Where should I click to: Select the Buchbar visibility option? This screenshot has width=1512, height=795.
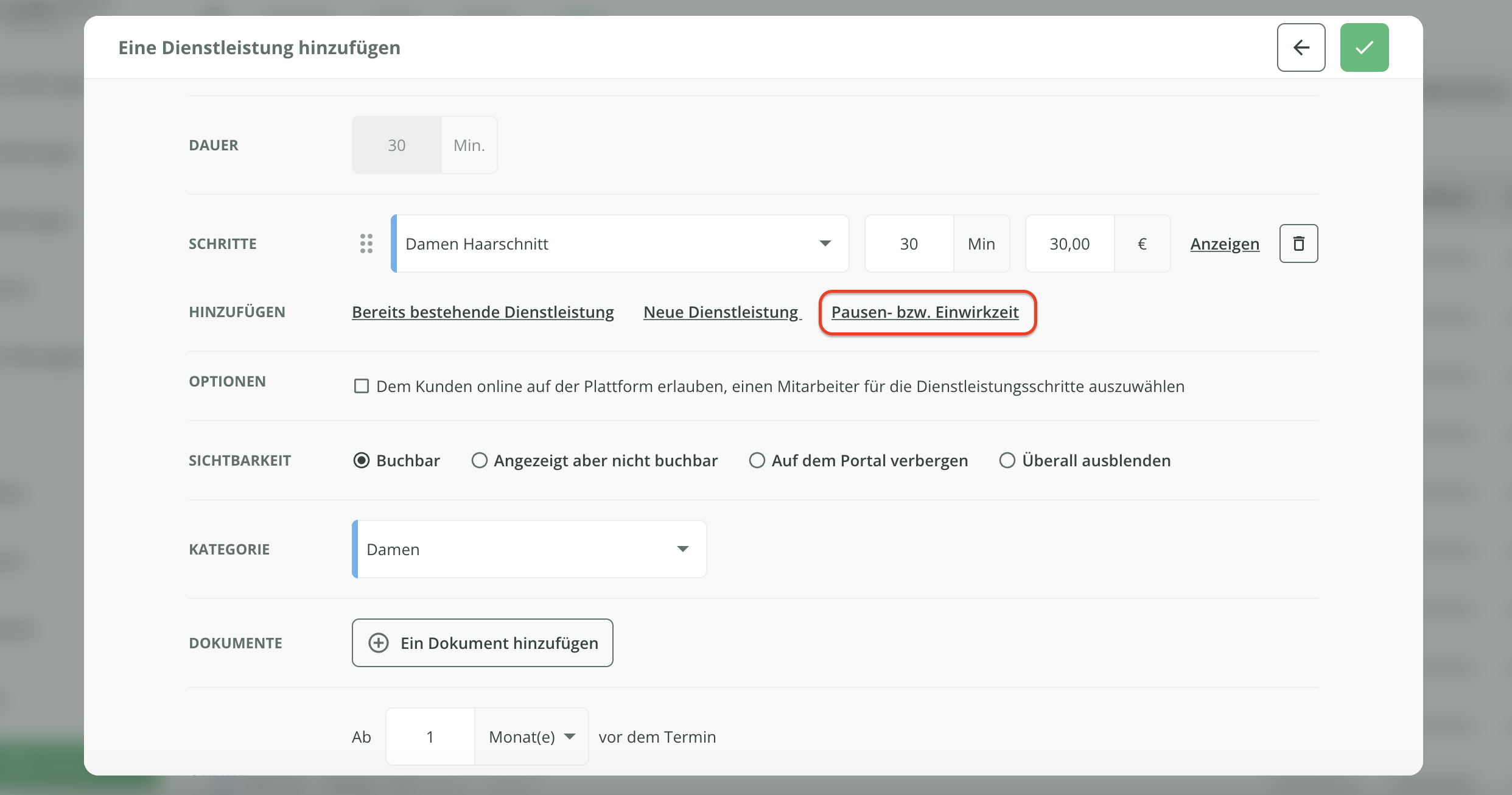pos(362,460)
